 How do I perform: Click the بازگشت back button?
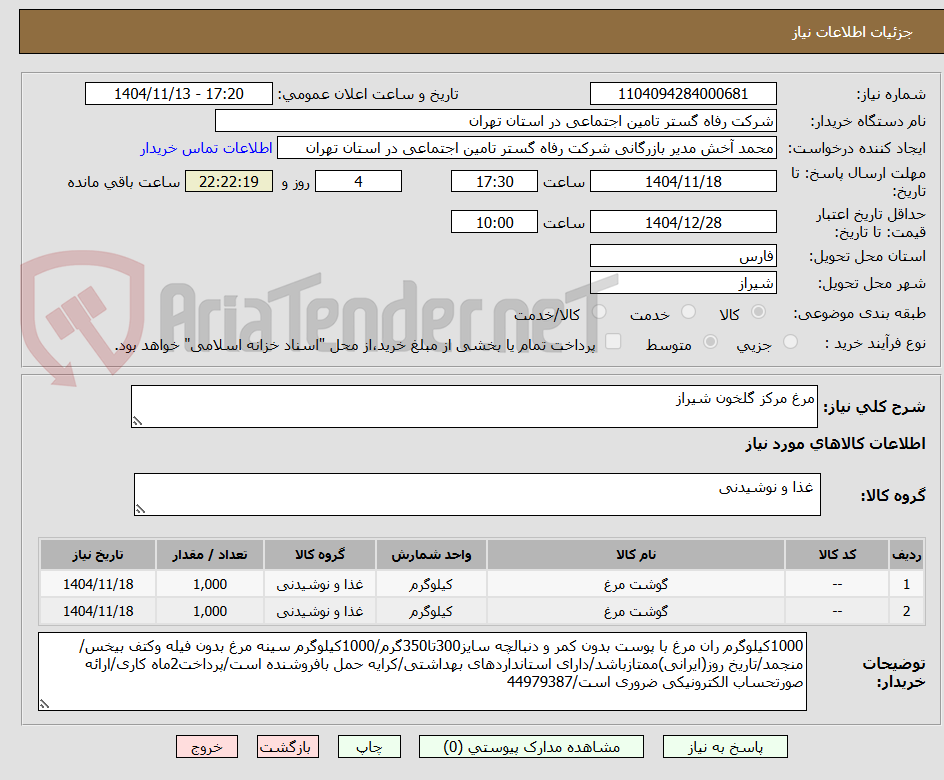pos(288,747)
